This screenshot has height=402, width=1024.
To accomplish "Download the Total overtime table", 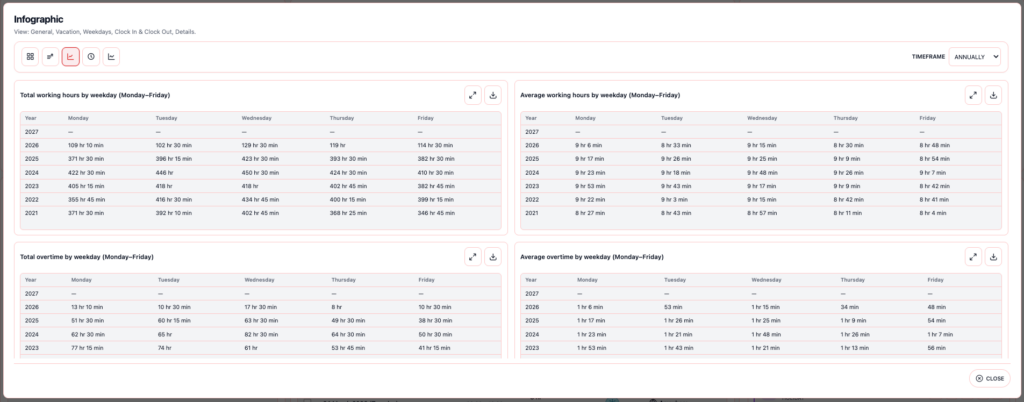I will pos(493,256).
